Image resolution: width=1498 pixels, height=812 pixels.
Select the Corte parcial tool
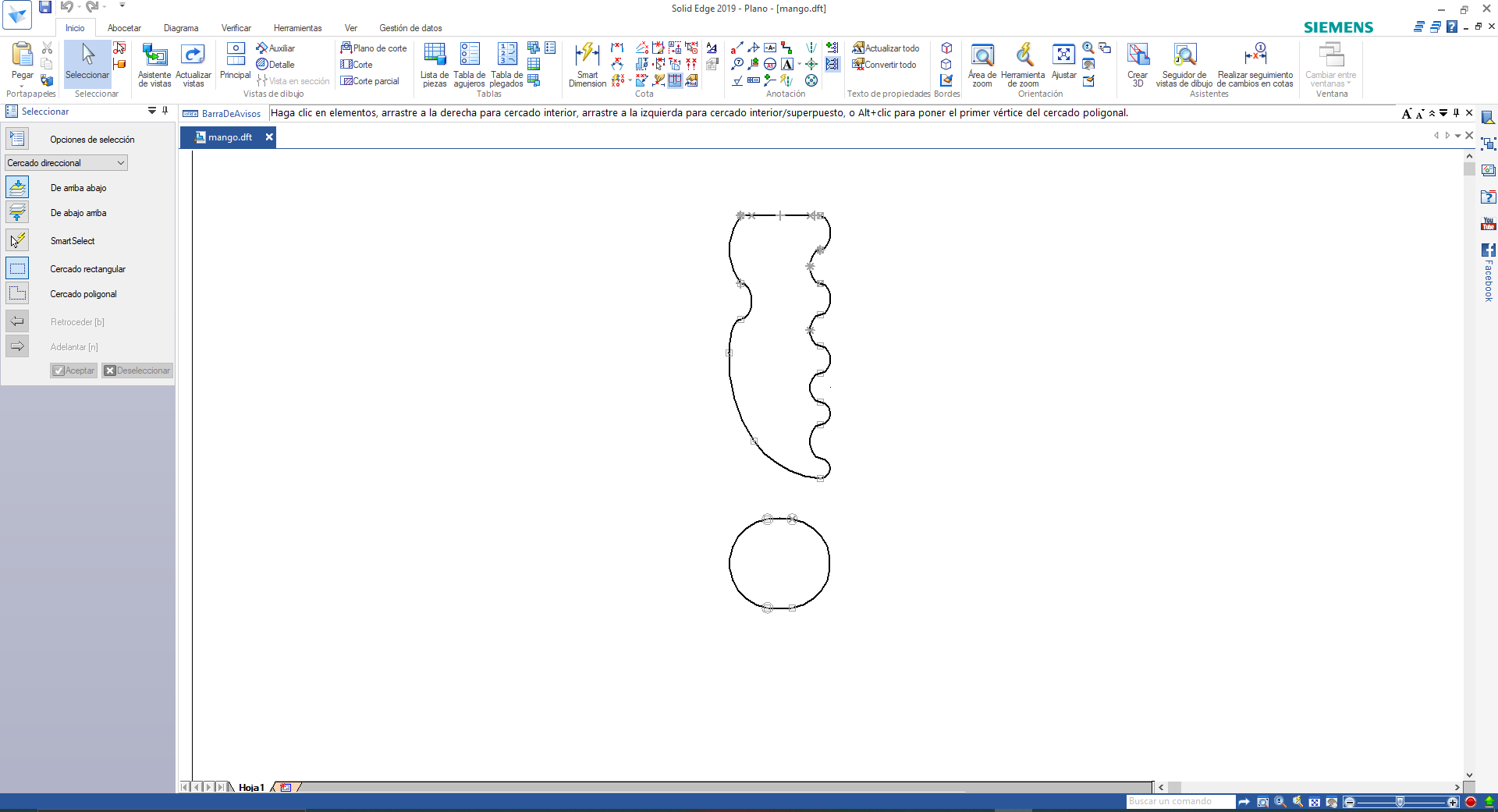click(x=370, y=81)
